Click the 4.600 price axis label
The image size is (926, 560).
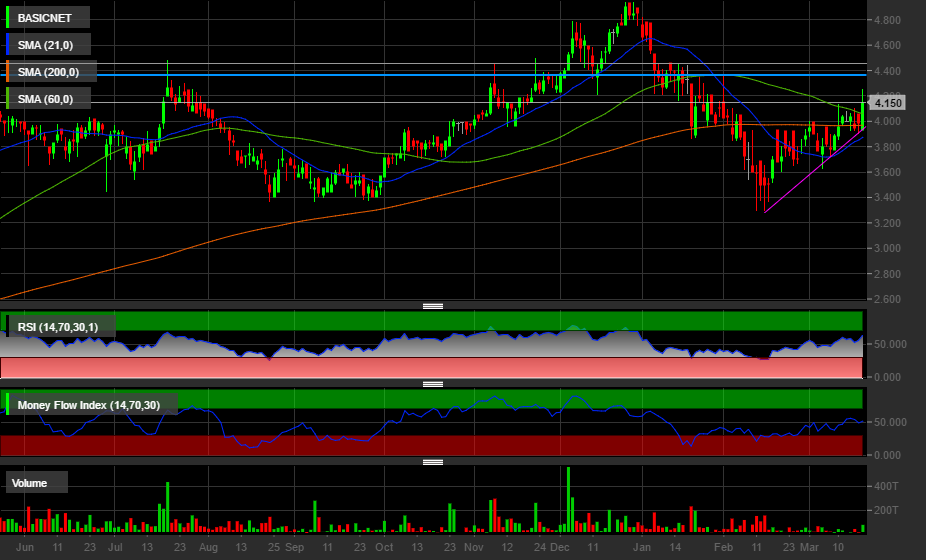pyautogui.click(x=888, y=45)
